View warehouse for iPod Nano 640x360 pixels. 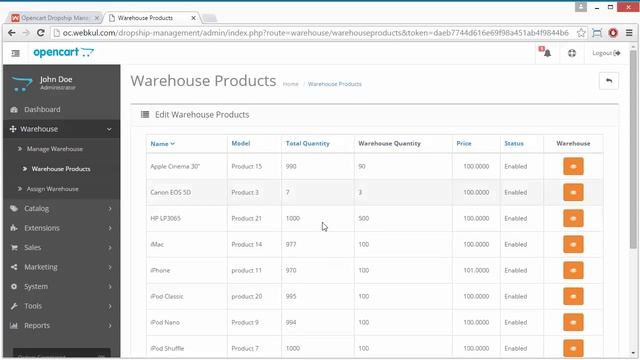click(573, 322)
